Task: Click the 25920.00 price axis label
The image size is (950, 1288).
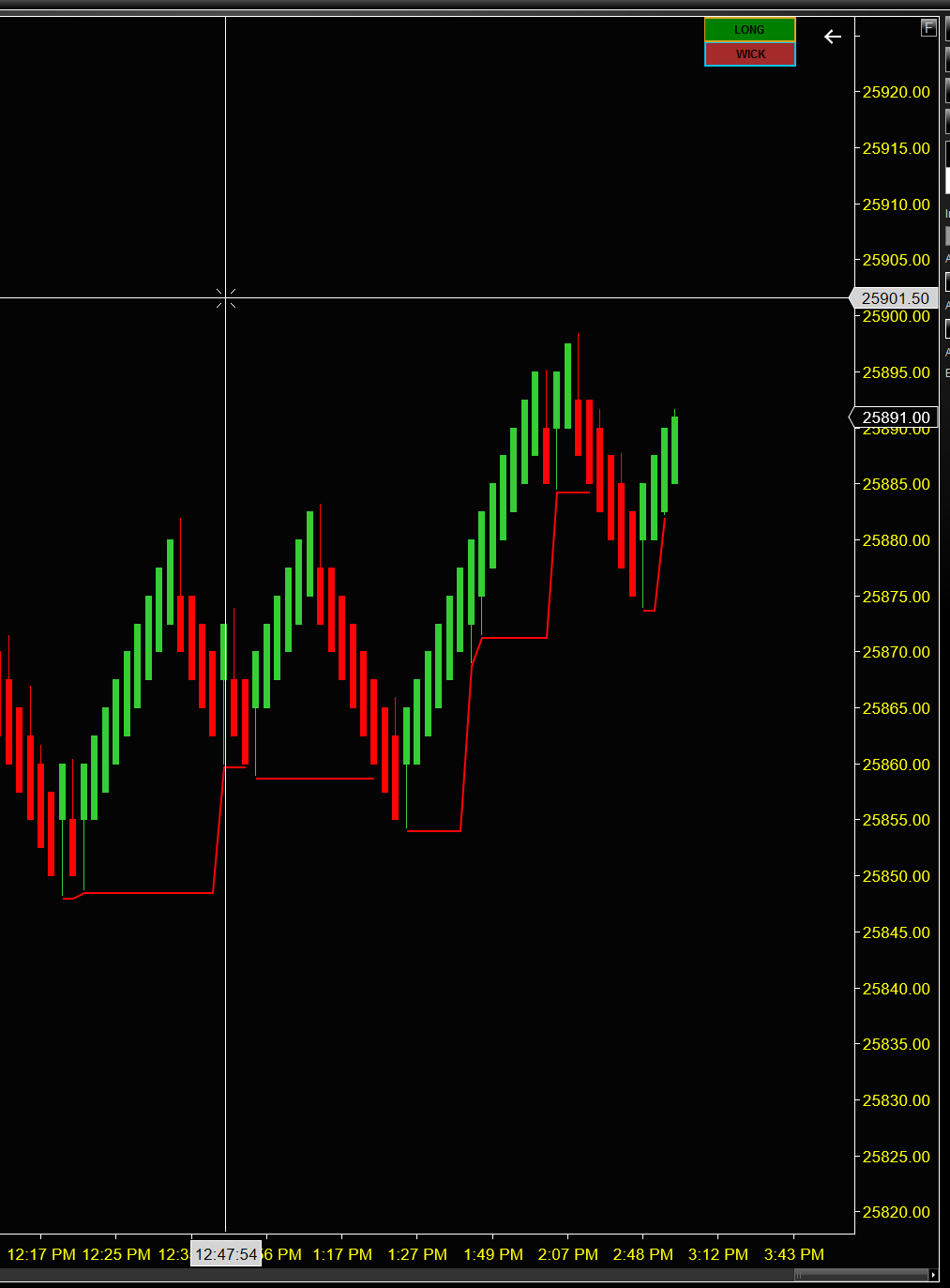Action: [x=897, y=92]
